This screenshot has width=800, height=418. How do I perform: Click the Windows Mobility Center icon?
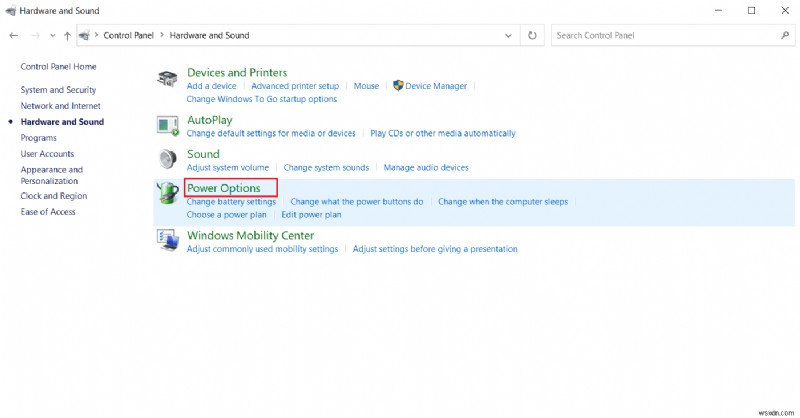pyautogui.click(x=168, y=240)
